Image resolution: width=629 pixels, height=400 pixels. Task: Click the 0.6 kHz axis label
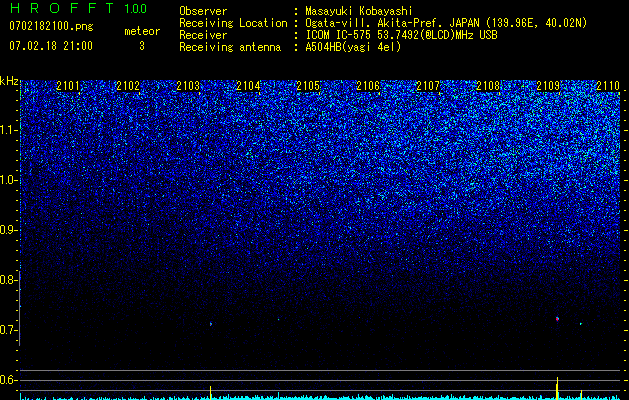8,380
